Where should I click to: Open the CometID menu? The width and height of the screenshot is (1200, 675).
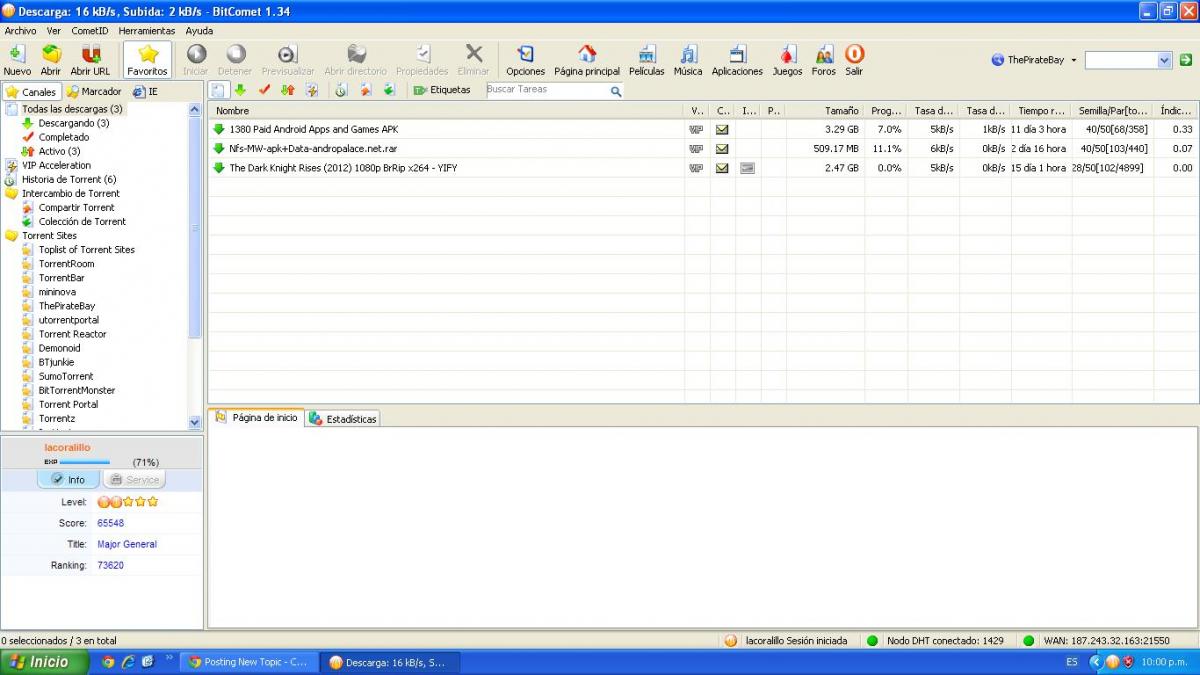(90, 31)
